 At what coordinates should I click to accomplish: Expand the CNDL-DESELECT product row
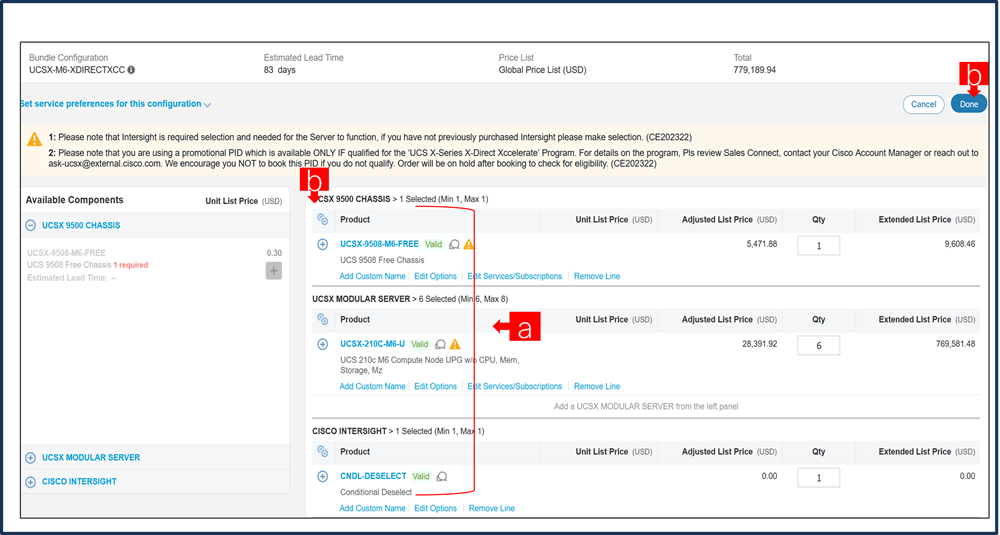[323, 476]
